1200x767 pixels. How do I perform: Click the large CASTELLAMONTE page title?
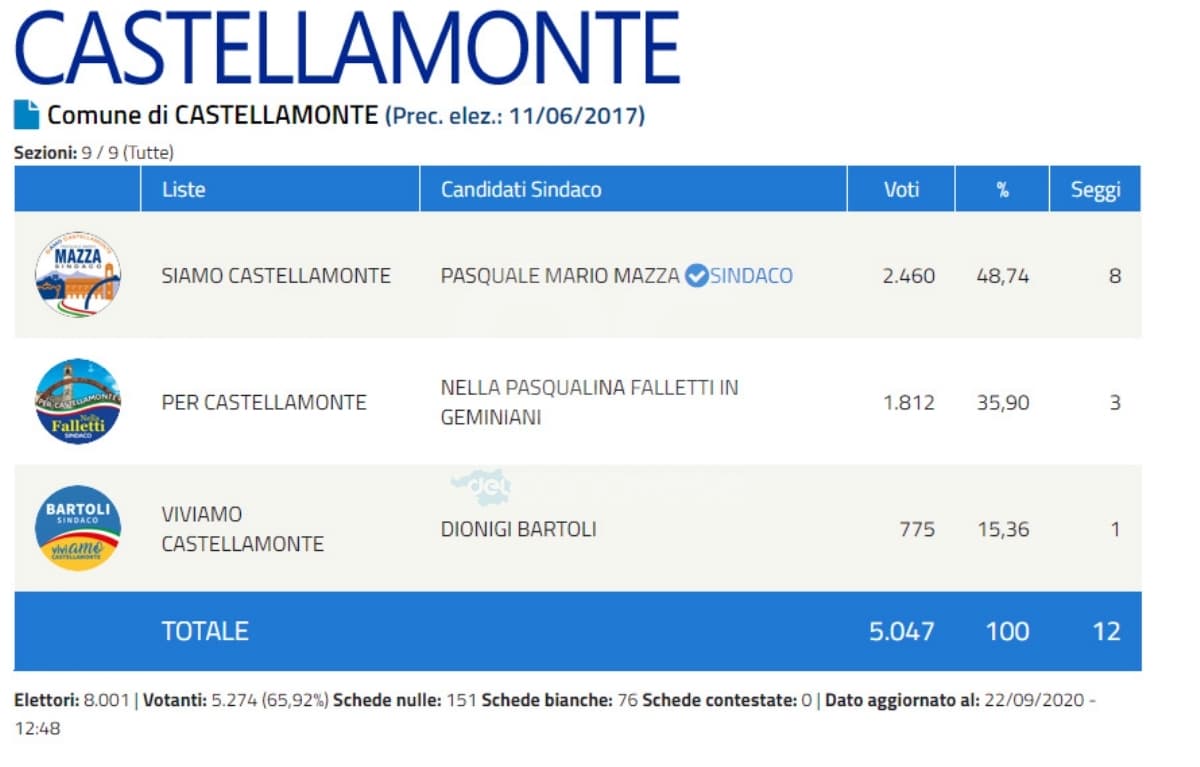click(x=347, y=47)
